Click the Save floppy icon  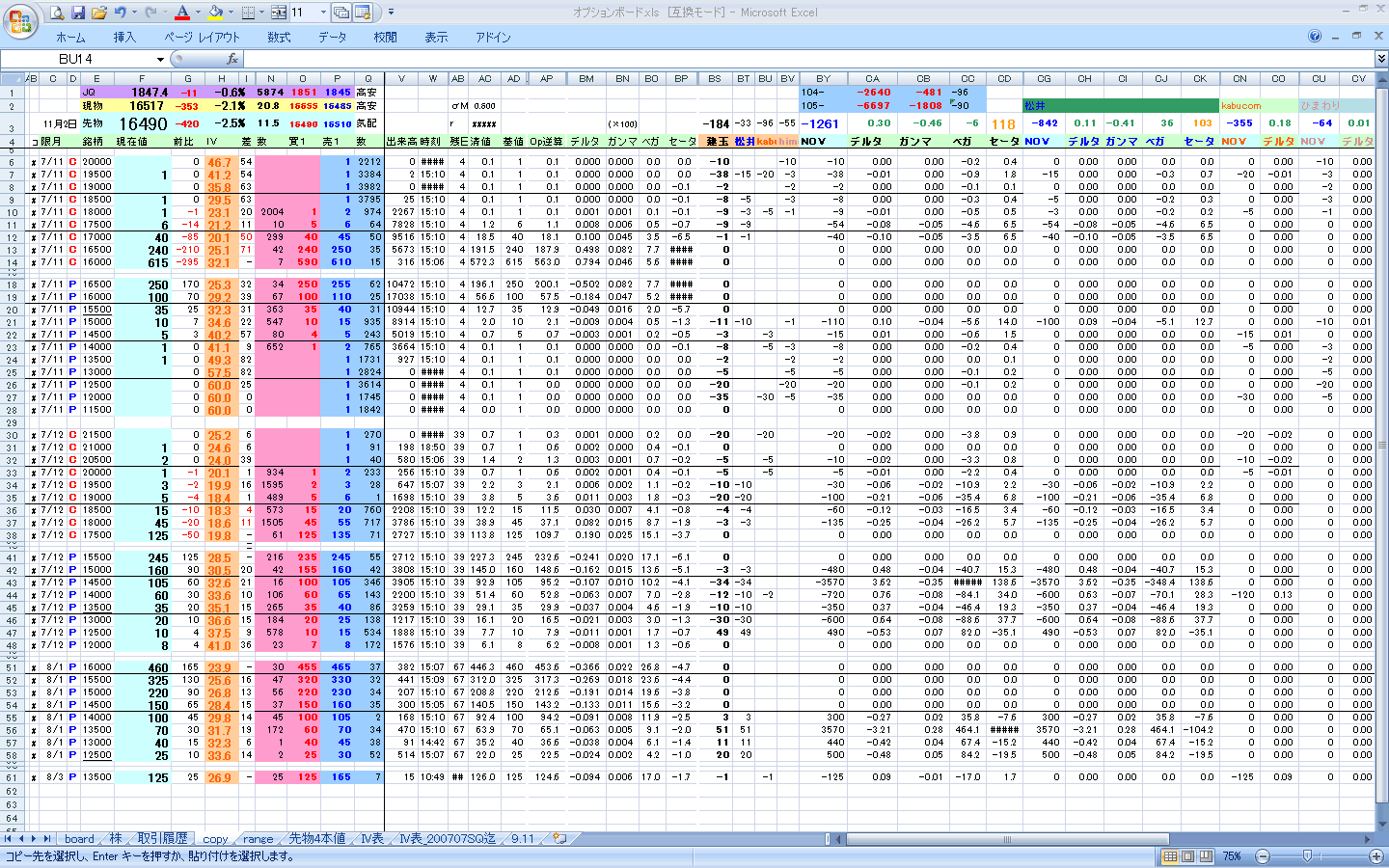tap(78, 13)
